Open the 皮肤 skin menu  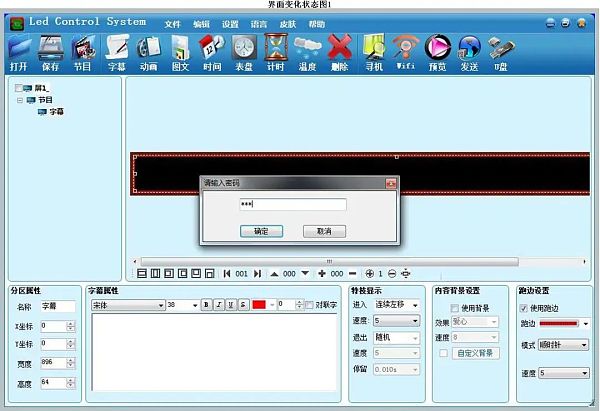click(x=288, y=23)
